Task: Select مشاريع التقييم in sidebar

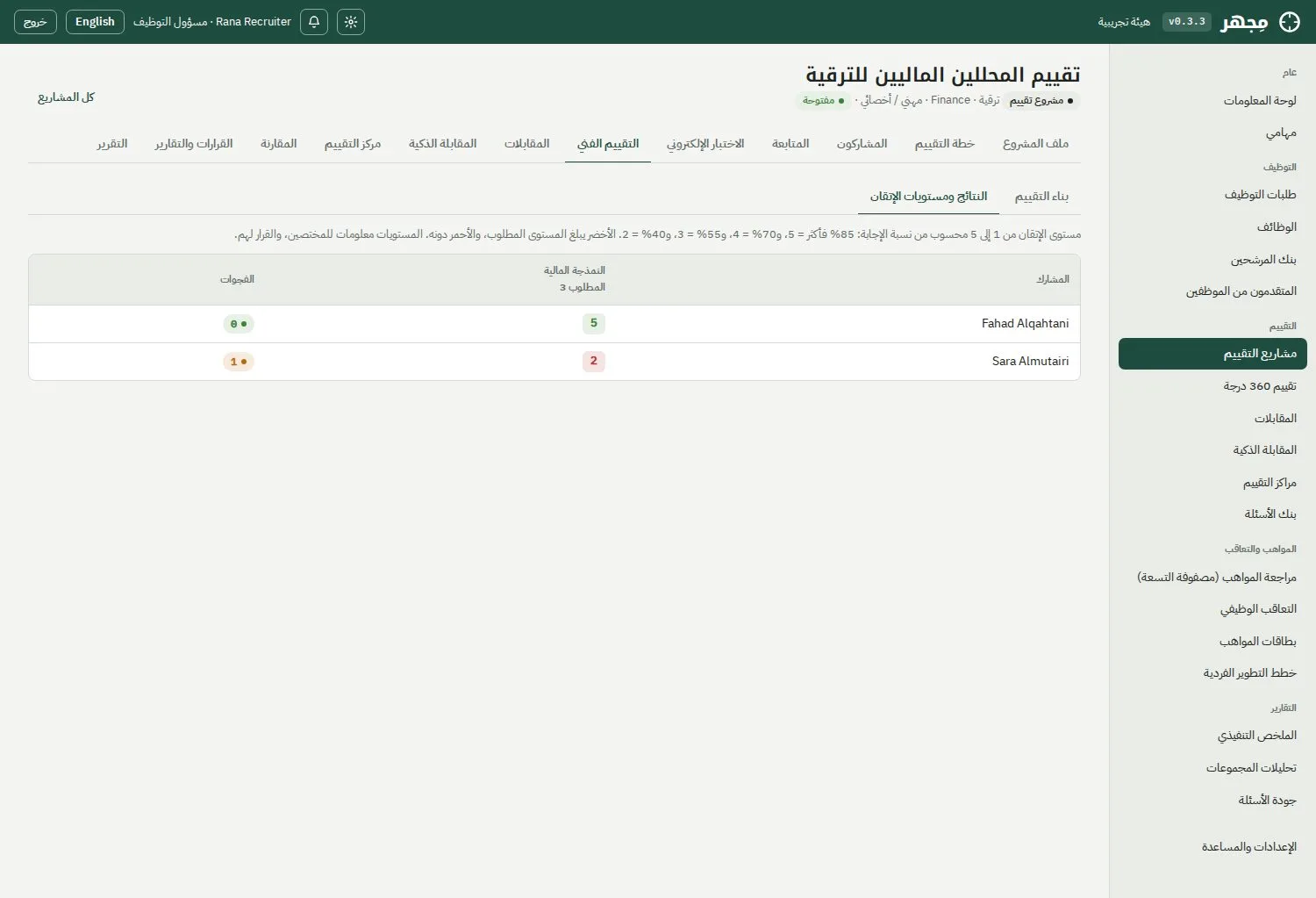Action: coord(1212,354)
